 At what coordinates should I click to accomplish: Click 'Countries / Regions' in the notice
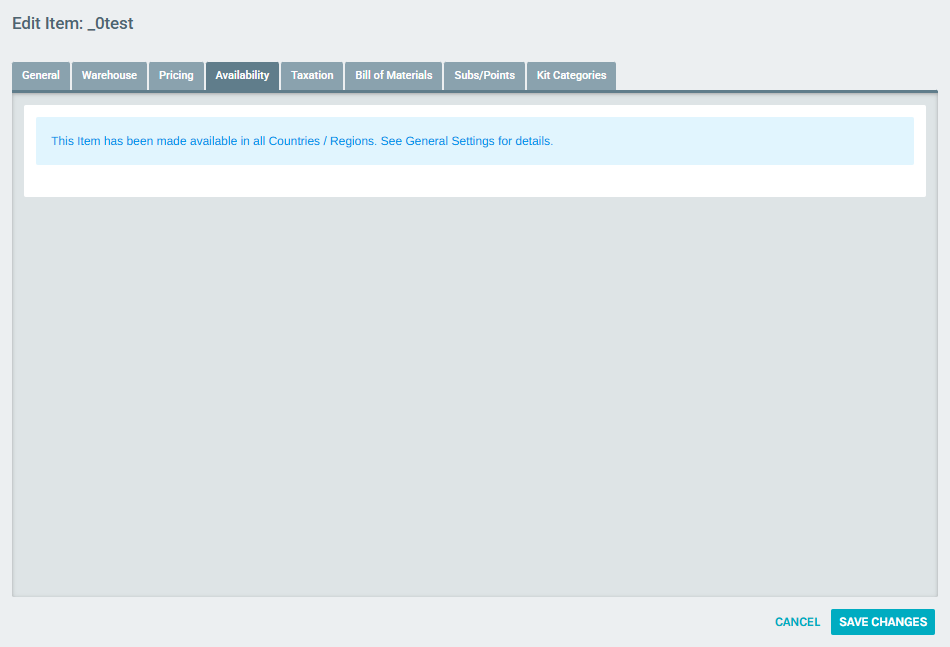pyautogui.click(x=321, y=141)
